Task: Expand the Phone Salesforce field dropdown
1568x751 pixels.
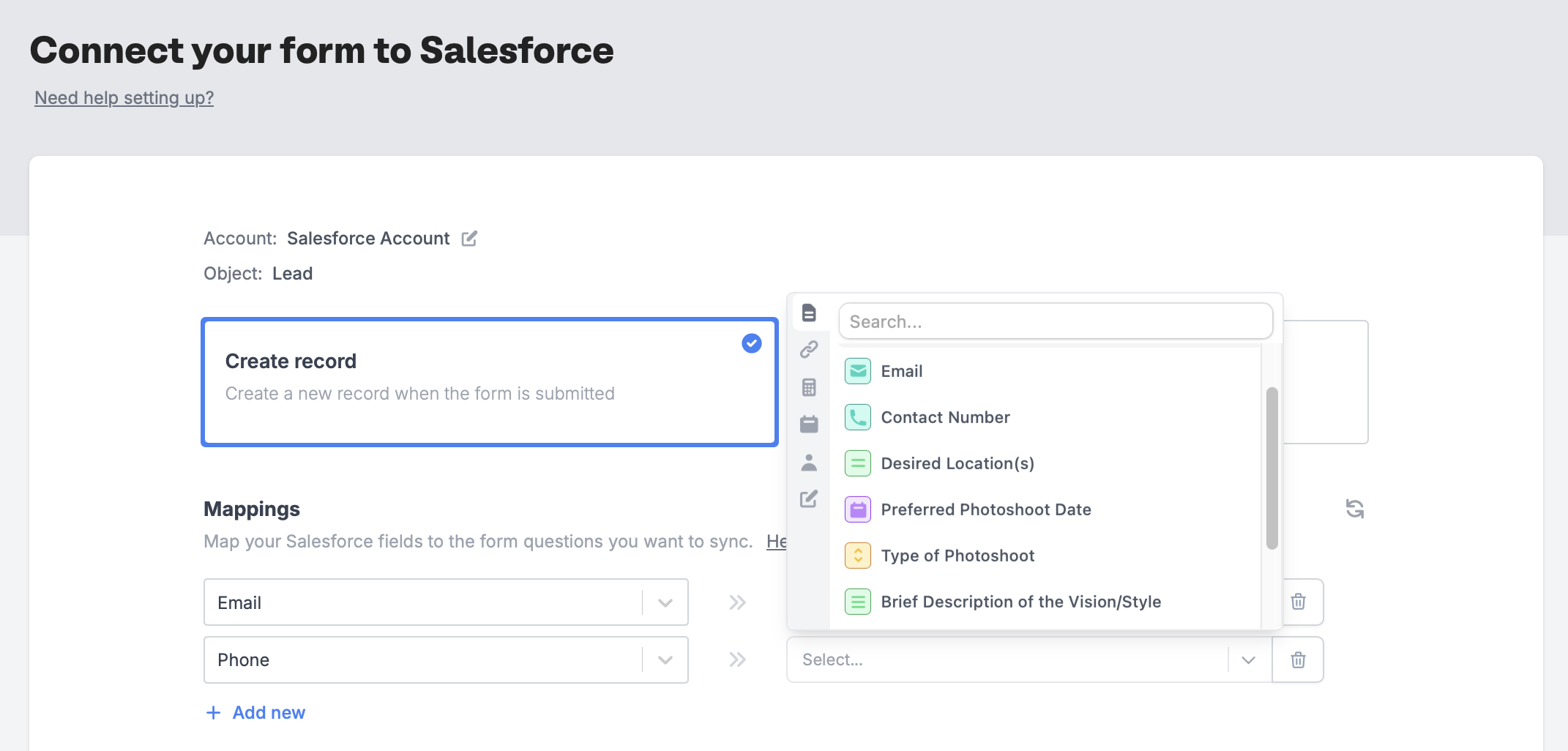Action: pos(665,660)
